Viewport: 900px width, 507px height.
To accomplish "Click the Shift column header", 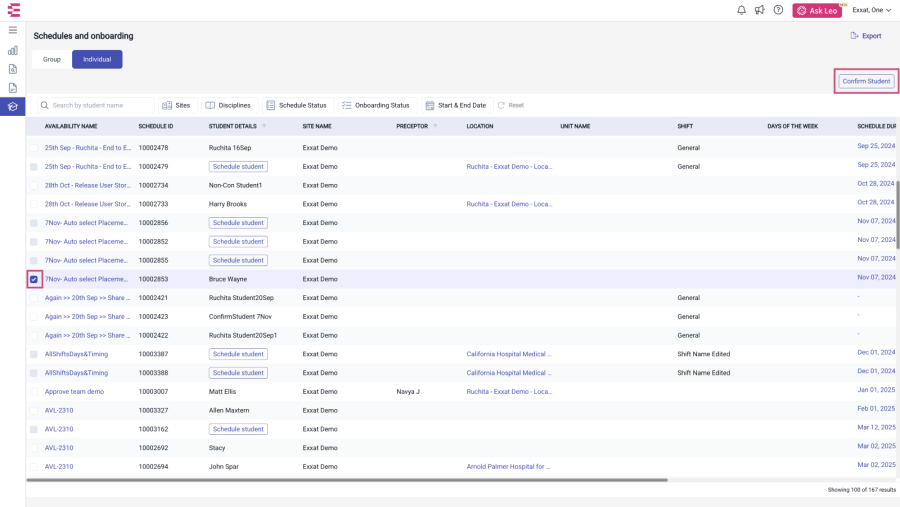I will coord(685,126).
